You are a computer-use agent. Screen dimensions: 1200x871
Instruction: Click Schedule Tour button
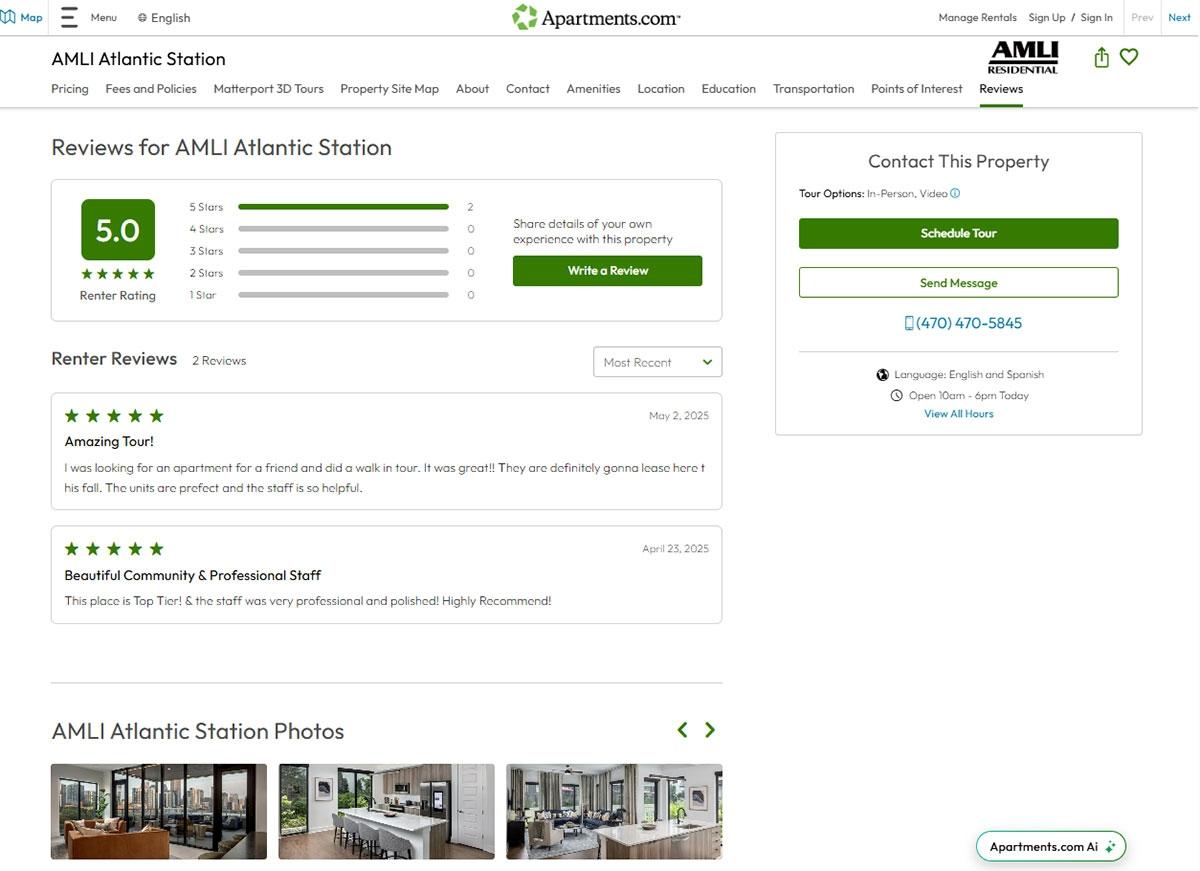pyautogui.click(x=958, y=233)
